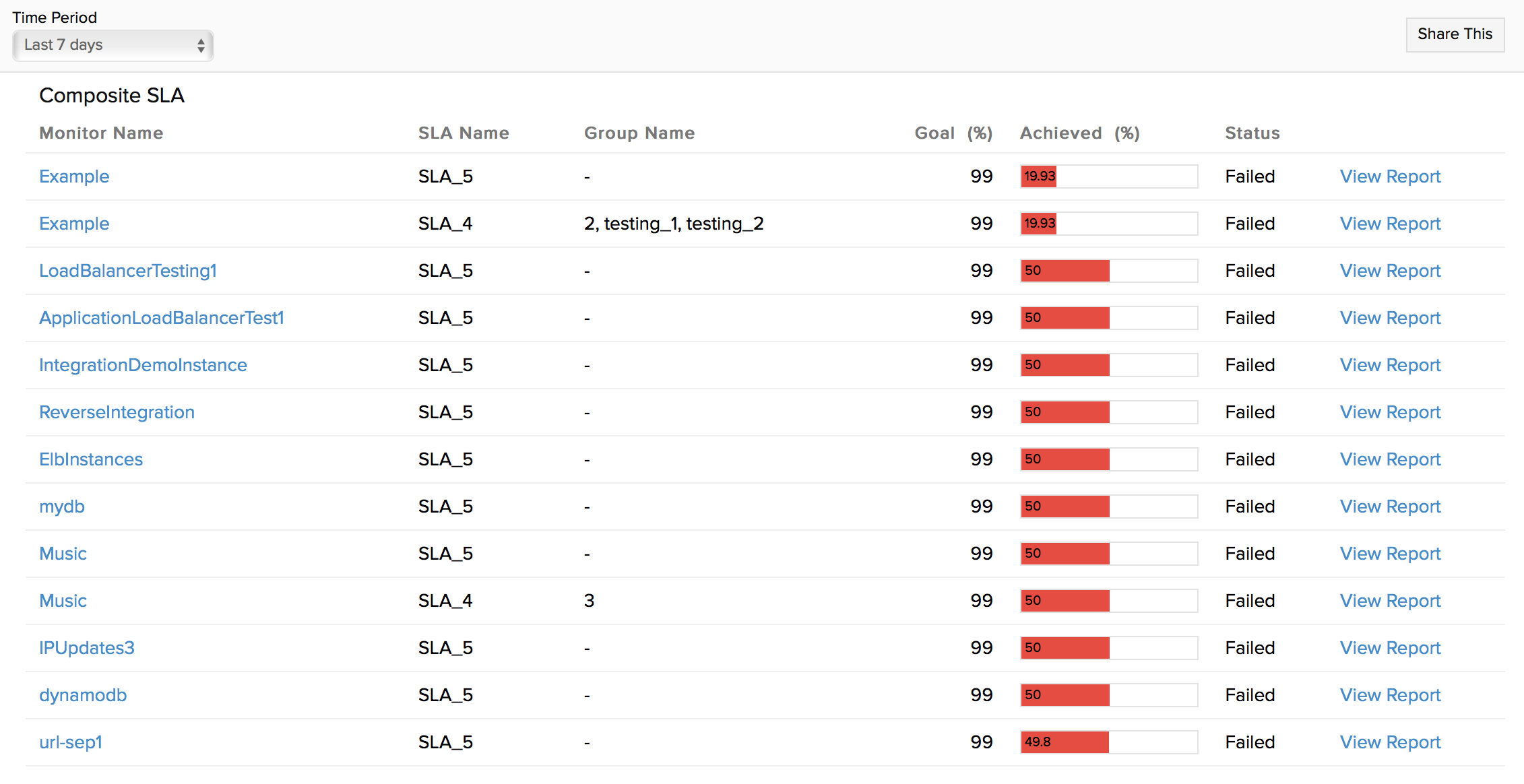
Task: Open the LoadBalancerTesting1 monitor link
Action: tap(128, 271)
